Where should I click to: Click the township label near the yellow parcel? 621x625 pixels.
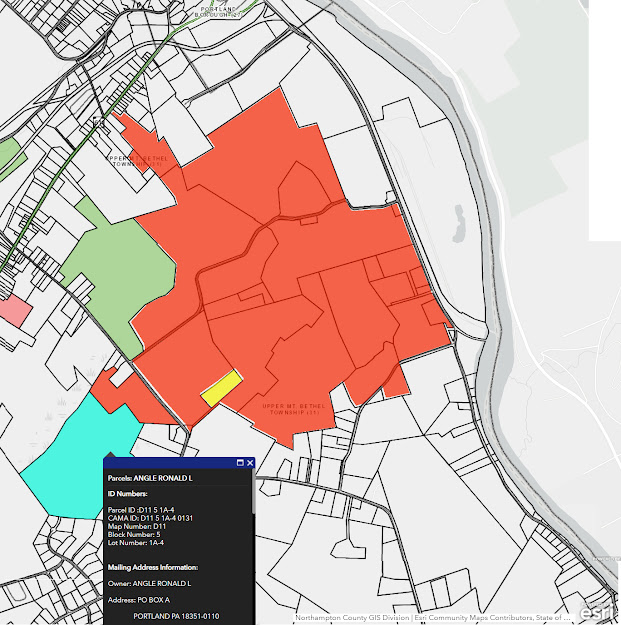294,409
